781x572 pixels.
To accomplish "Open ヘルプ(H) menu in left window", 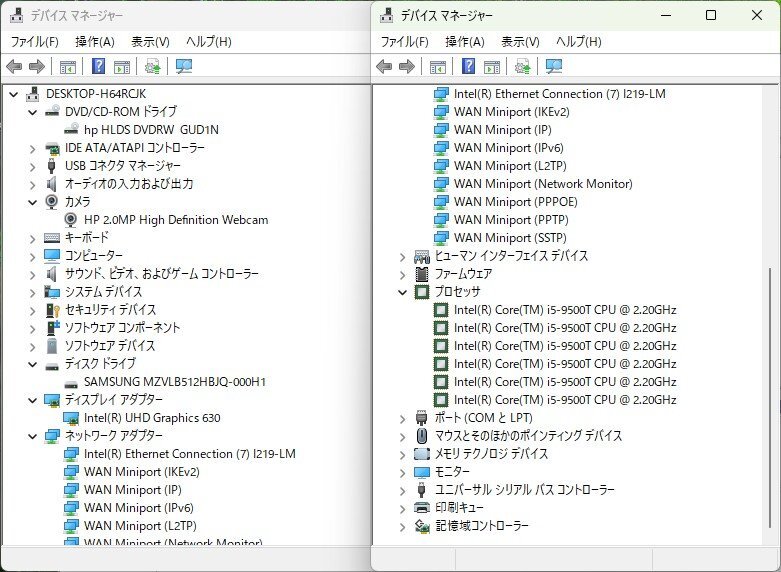I will 209,42.
